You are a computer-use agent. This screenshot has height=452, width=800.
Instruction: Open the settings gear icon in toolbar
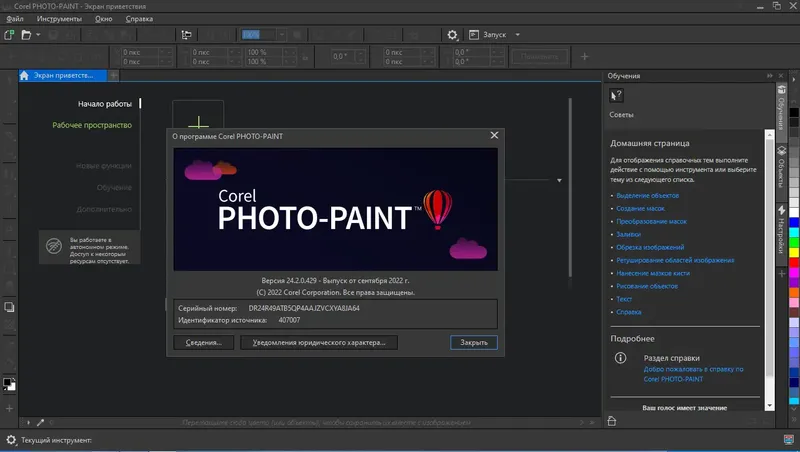(452, 34)
